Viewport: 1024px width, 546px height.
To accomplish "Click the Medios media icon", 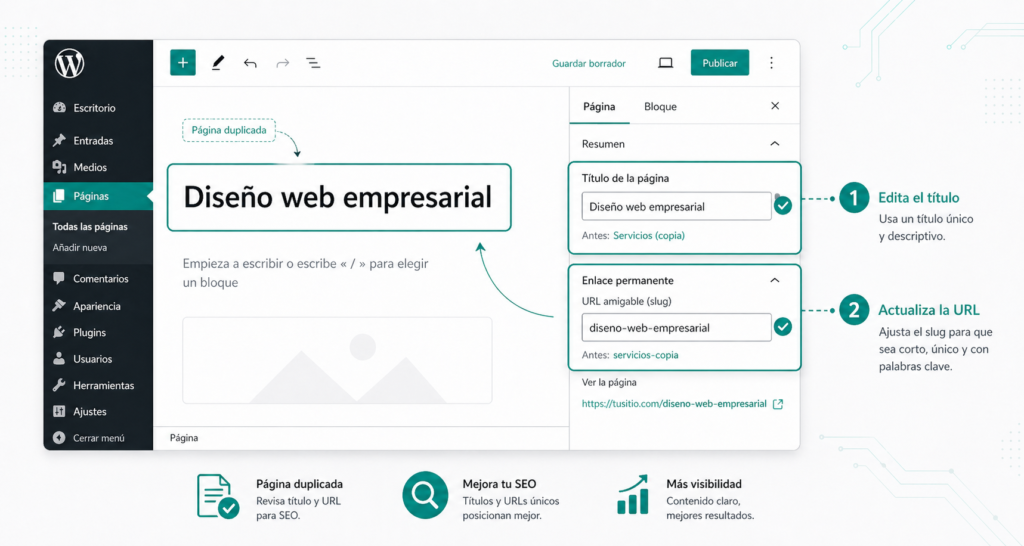I will [x=59, y=167].
